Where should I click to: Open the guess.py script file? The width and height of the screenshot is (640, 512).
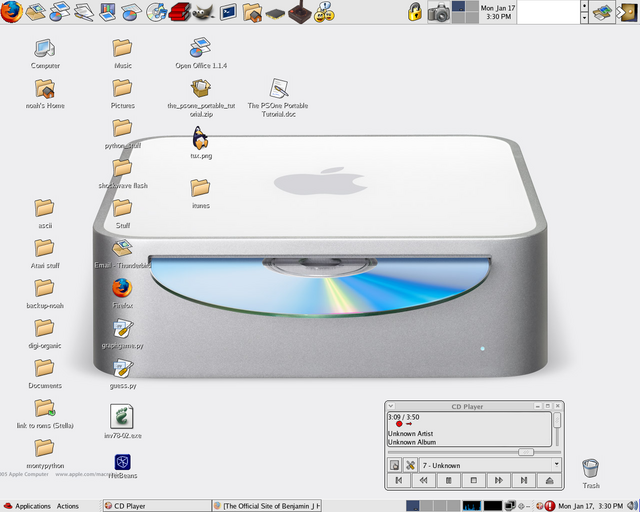point(122,368)
